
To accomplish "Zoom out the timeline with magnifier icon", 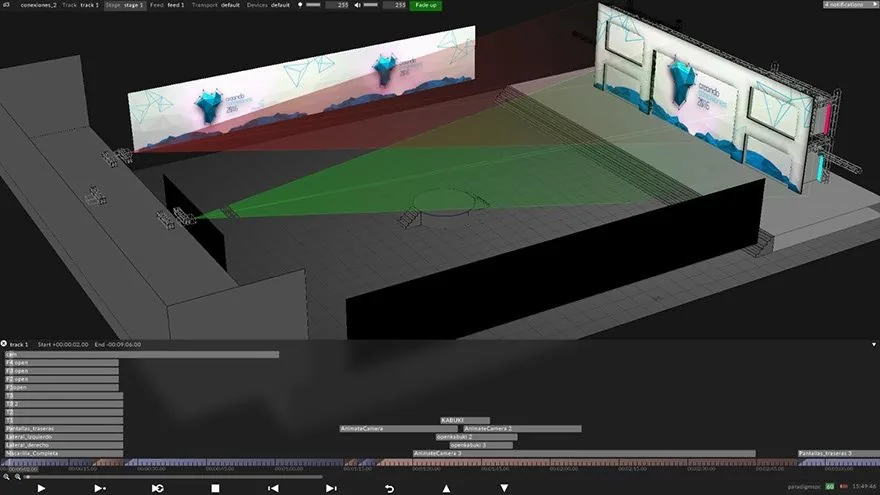I will pos(6,477).
